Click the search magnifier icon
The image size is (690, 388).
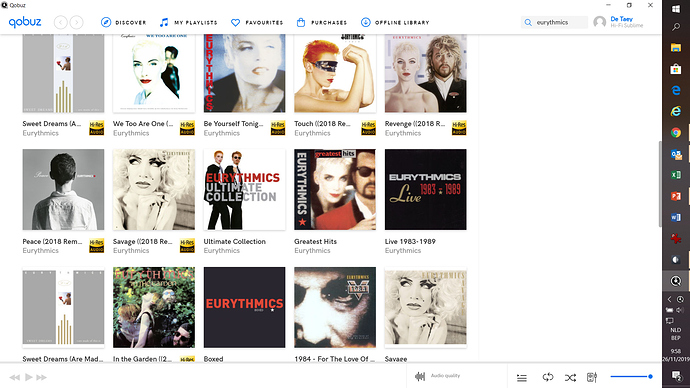(528, 22)
